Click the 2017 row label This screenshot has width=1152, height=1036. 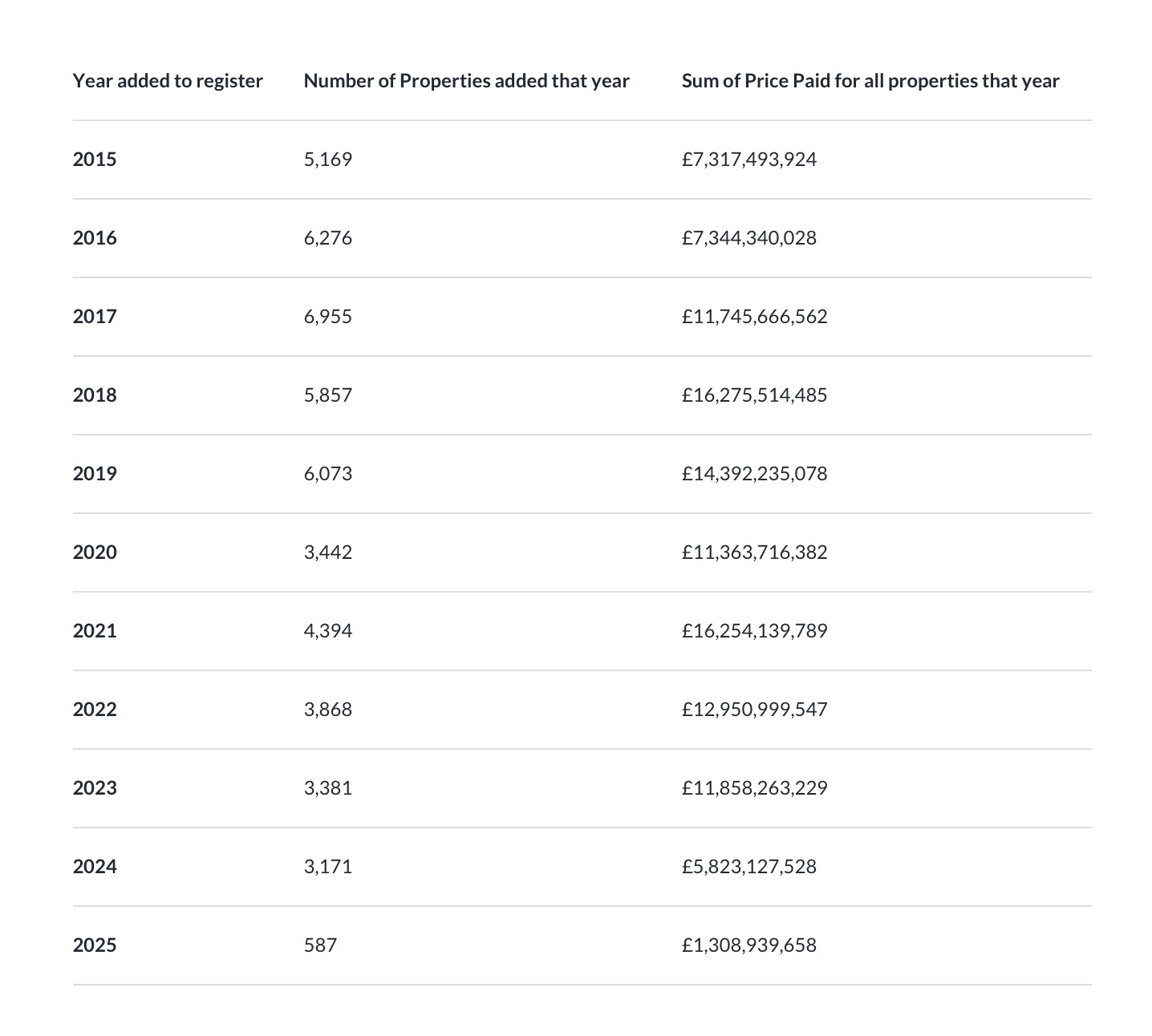tap(95, 317)
